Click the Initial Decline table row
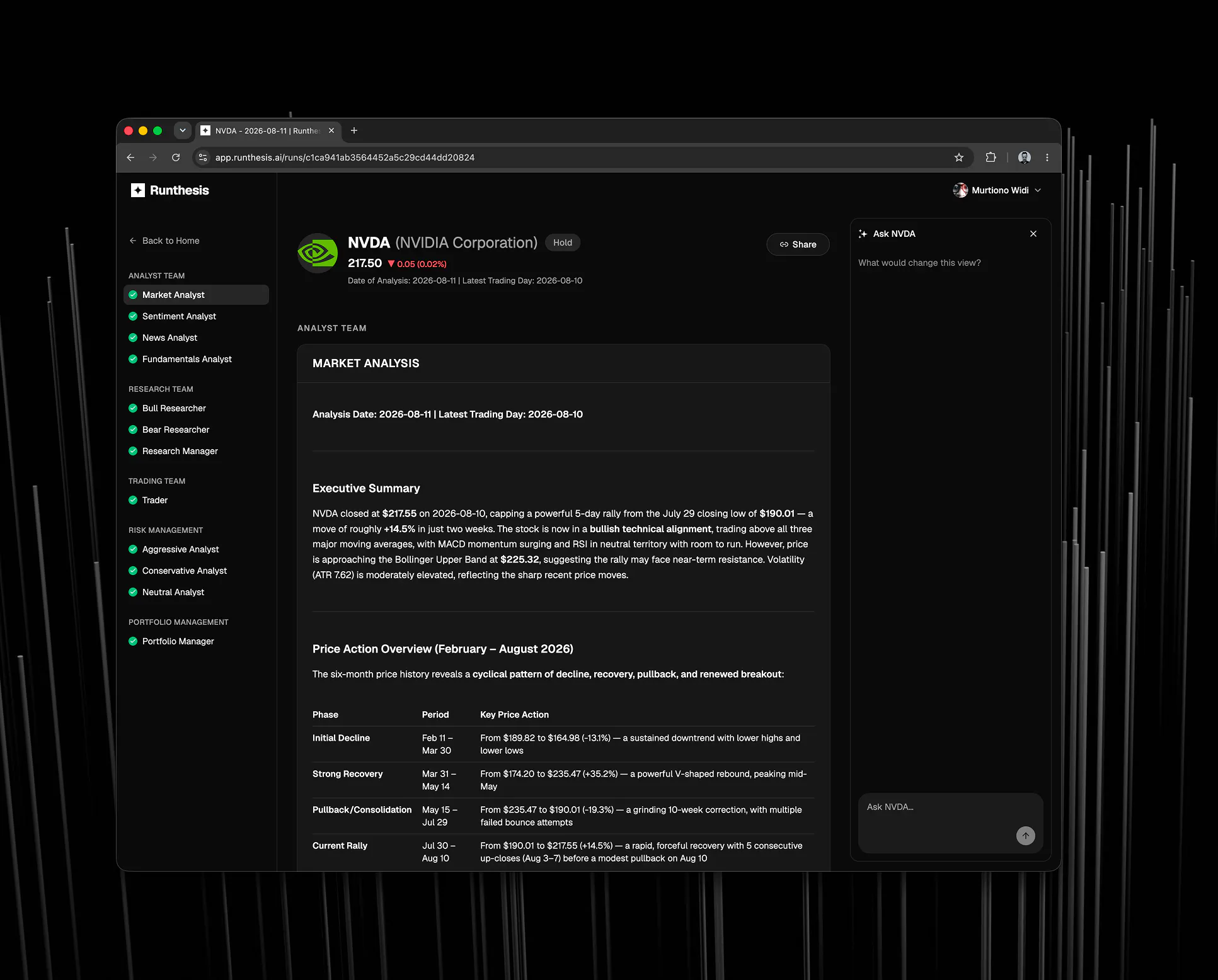This screenshot has height=980, width=1218. click(x=563, y=744)
